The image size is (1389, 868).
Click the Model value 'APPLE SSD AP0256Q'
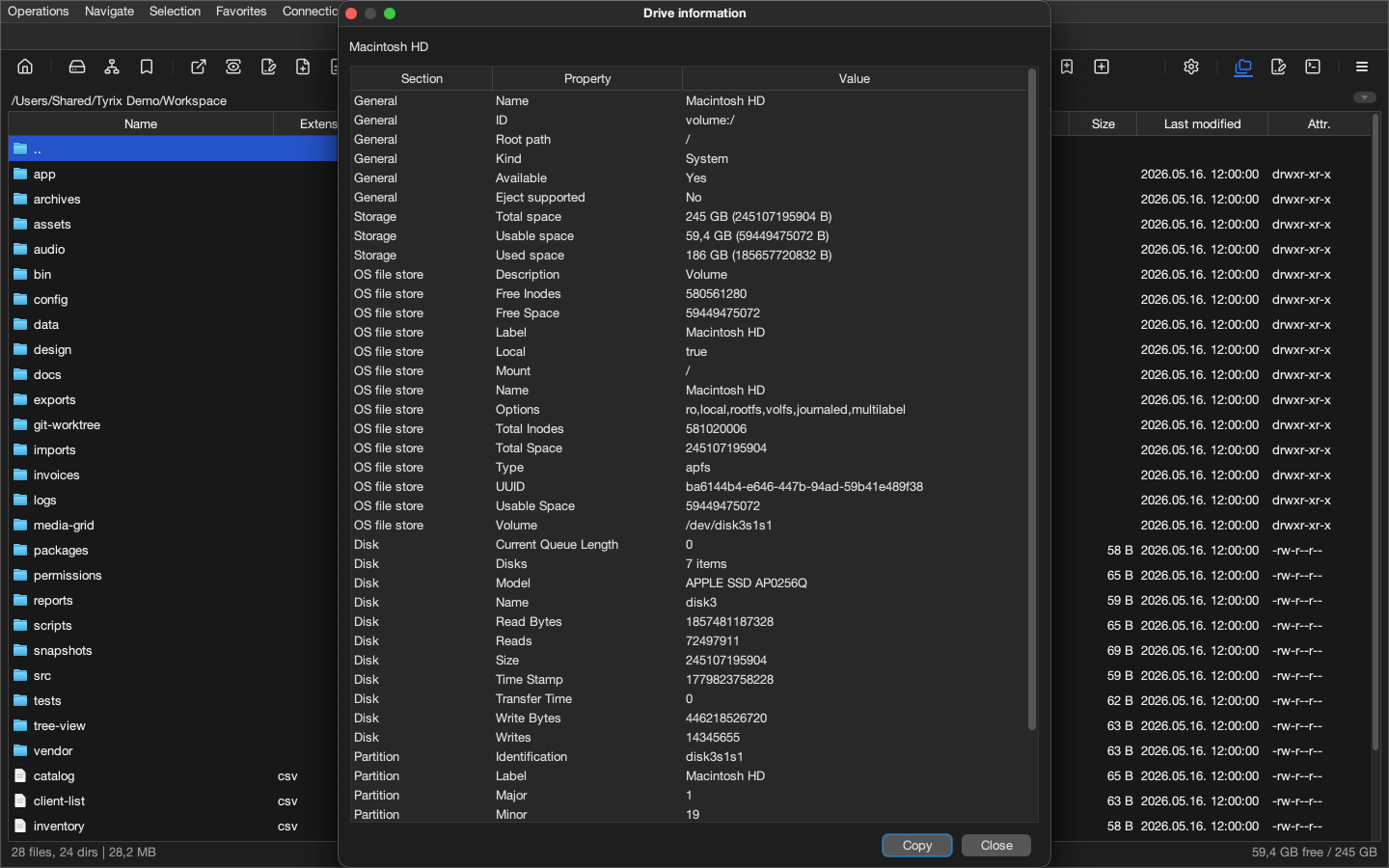click(747, 583)
